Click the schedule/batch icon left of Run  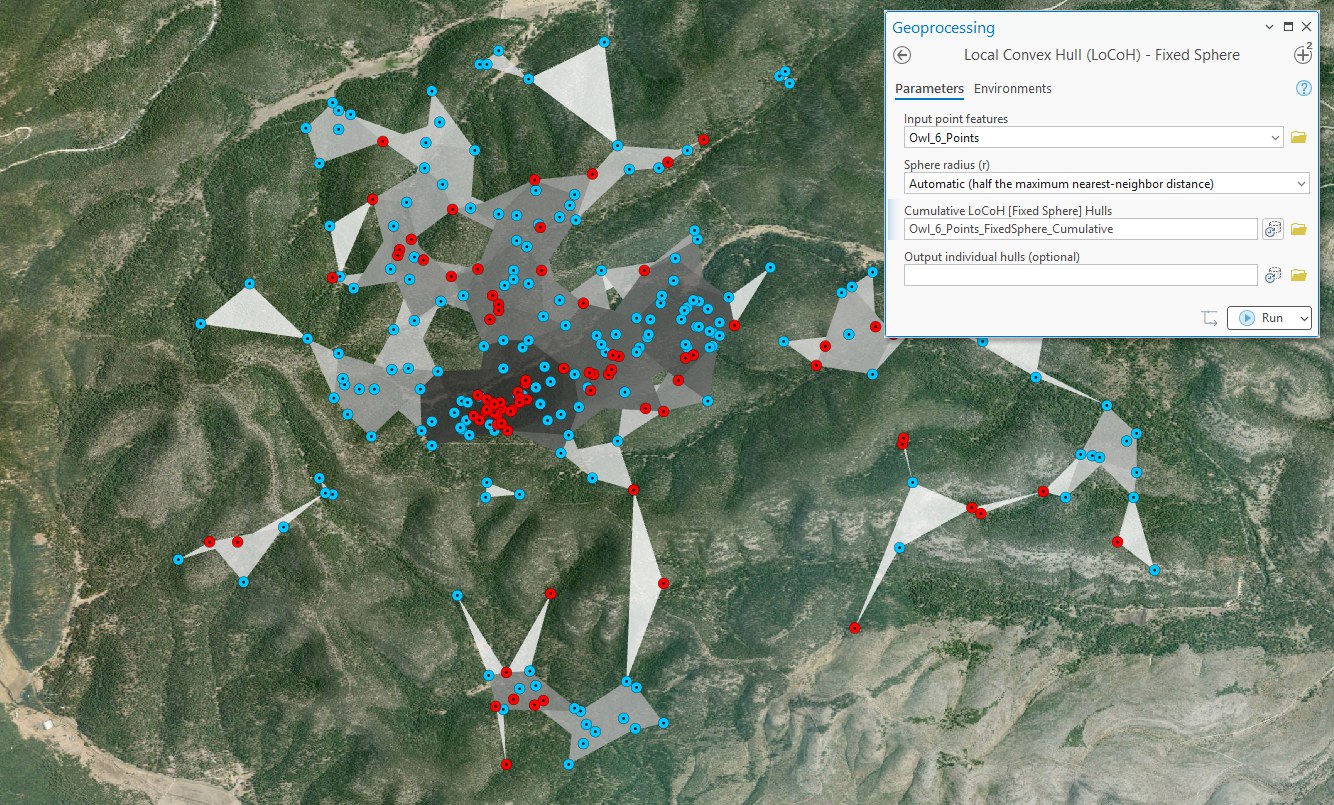point(1209,318)
